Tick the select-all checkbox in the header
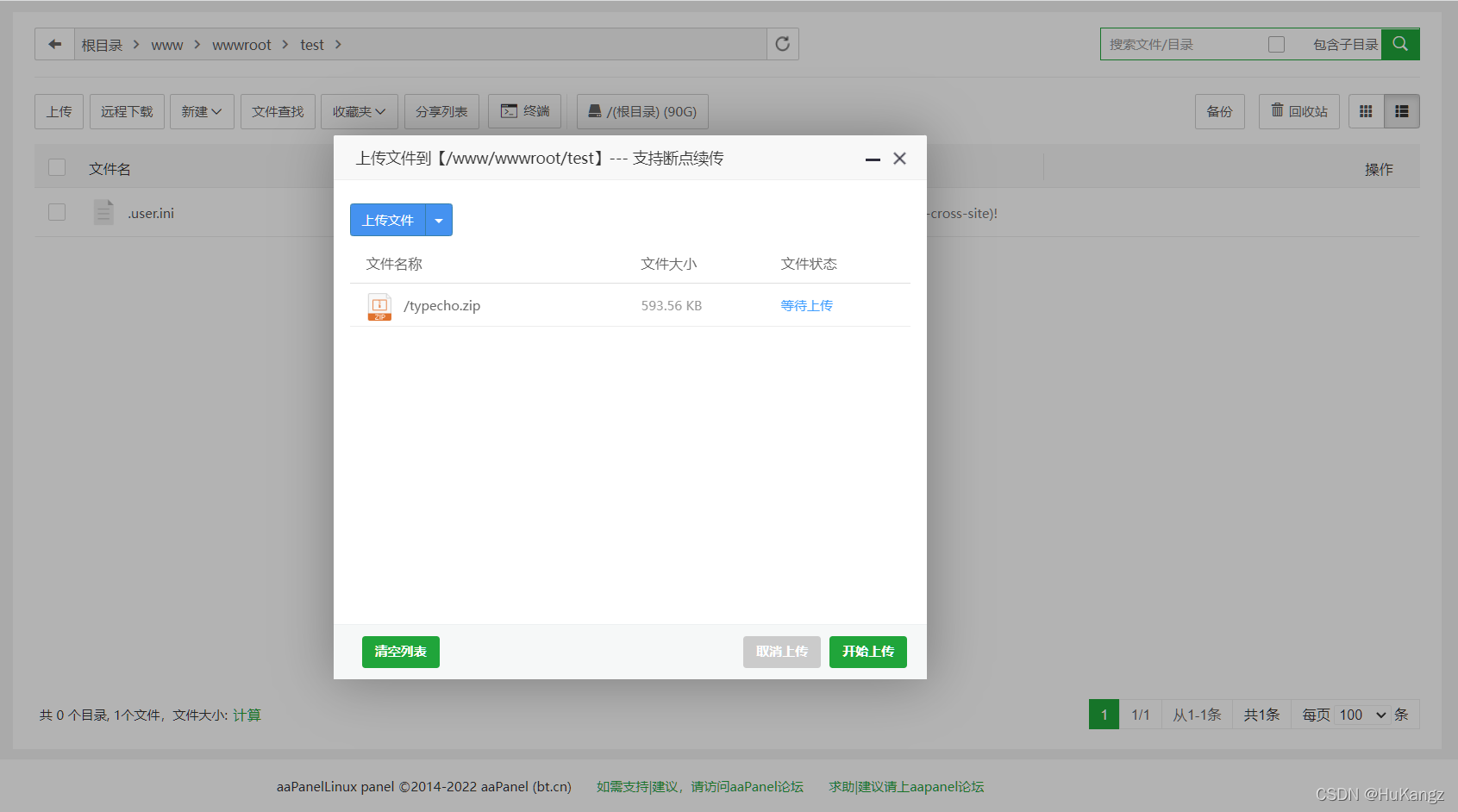This screenshot has height=812, width=1458. tap(57, 167)
